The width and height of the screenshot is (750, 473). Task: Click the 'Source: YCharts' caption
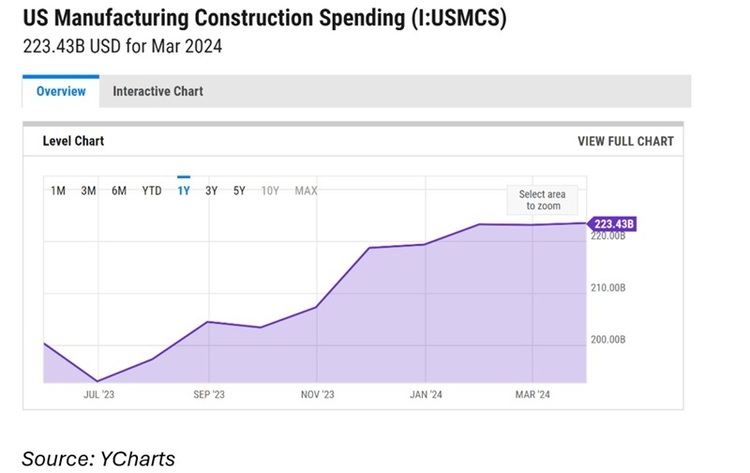point(98,458)
